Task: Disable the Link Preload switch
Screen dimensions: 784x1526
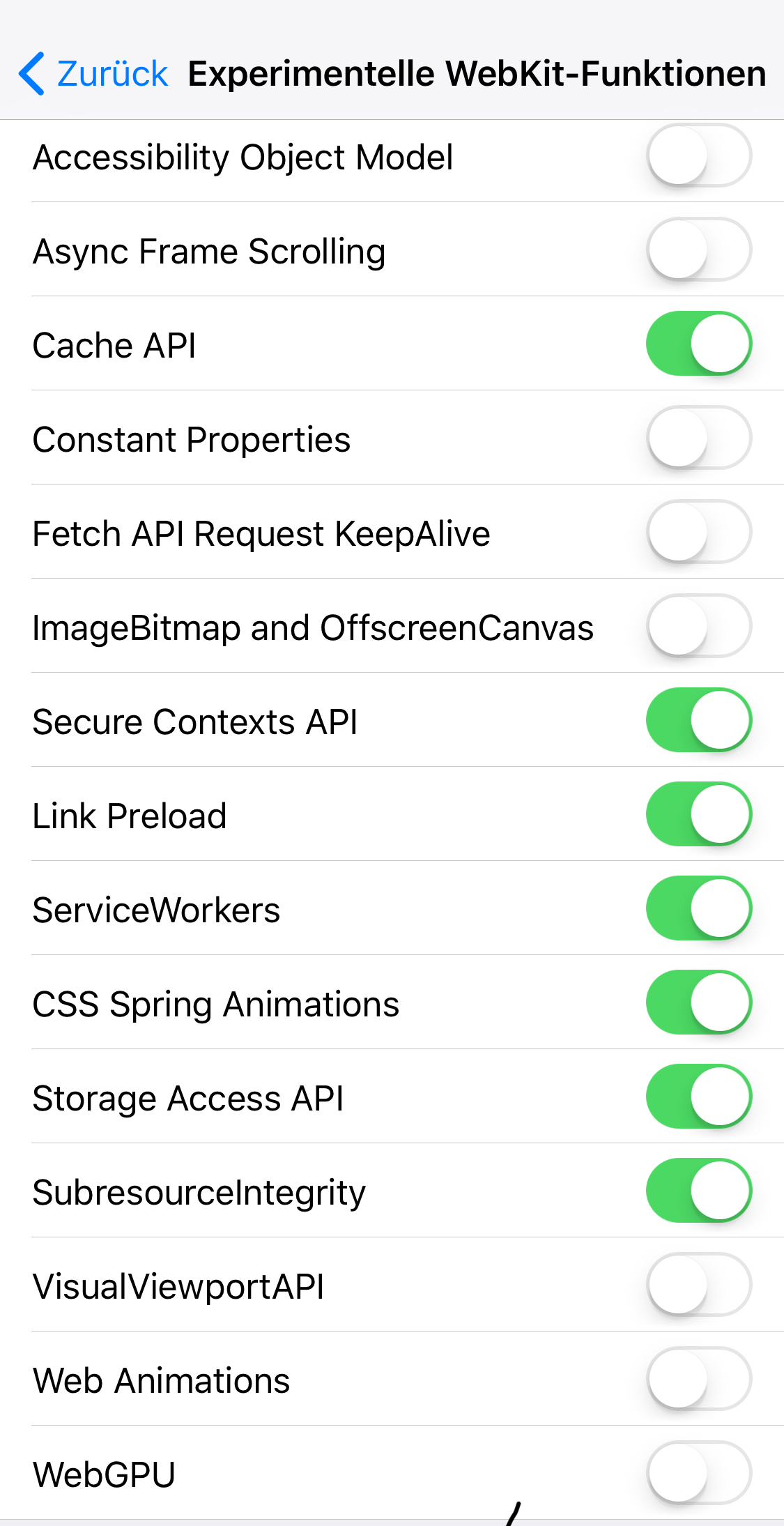Action: (698, 814)
